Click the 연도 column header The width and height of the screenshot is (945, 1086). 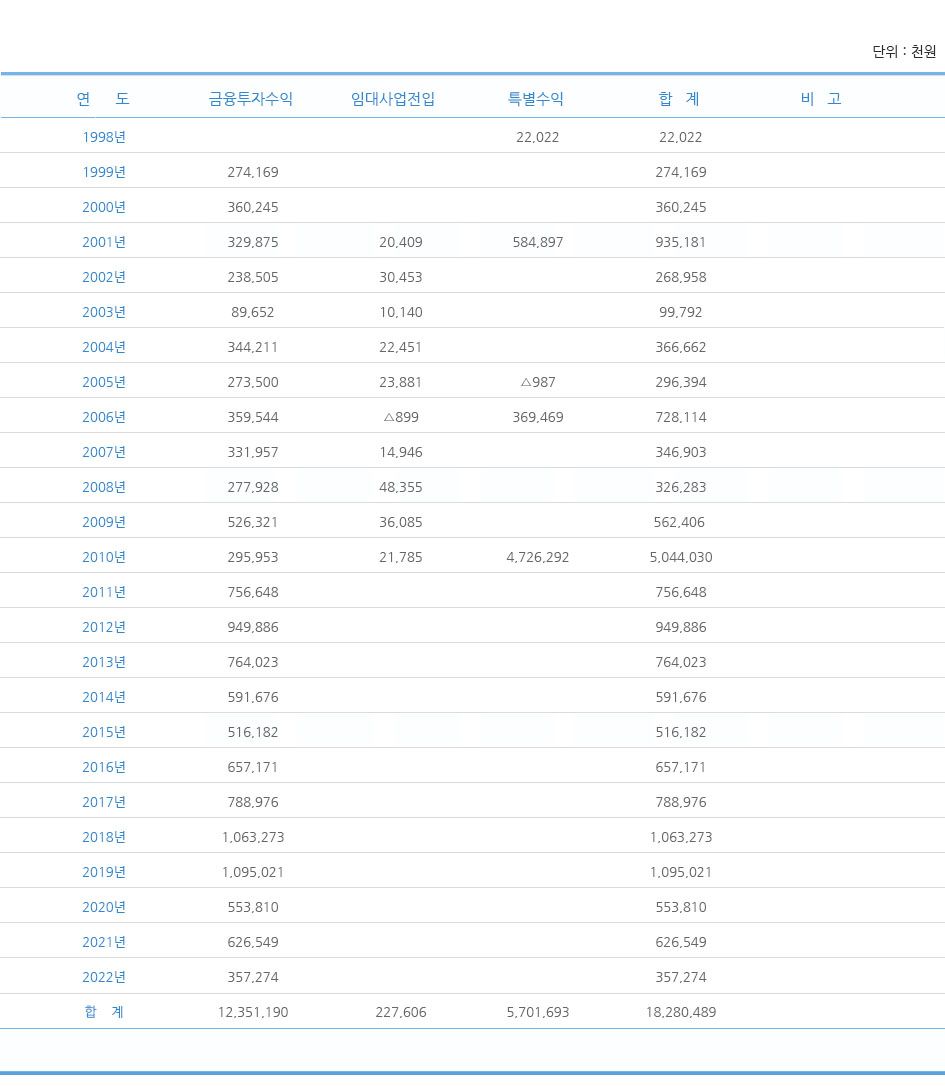point(103,99)
